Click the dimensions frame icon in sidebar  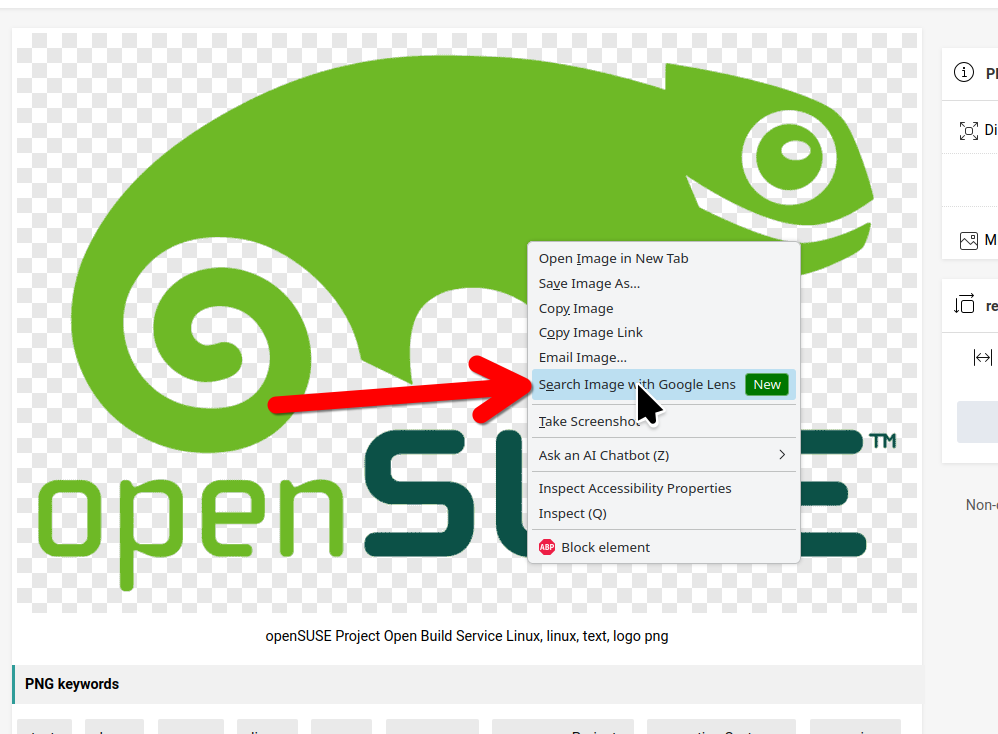[969, 131]
